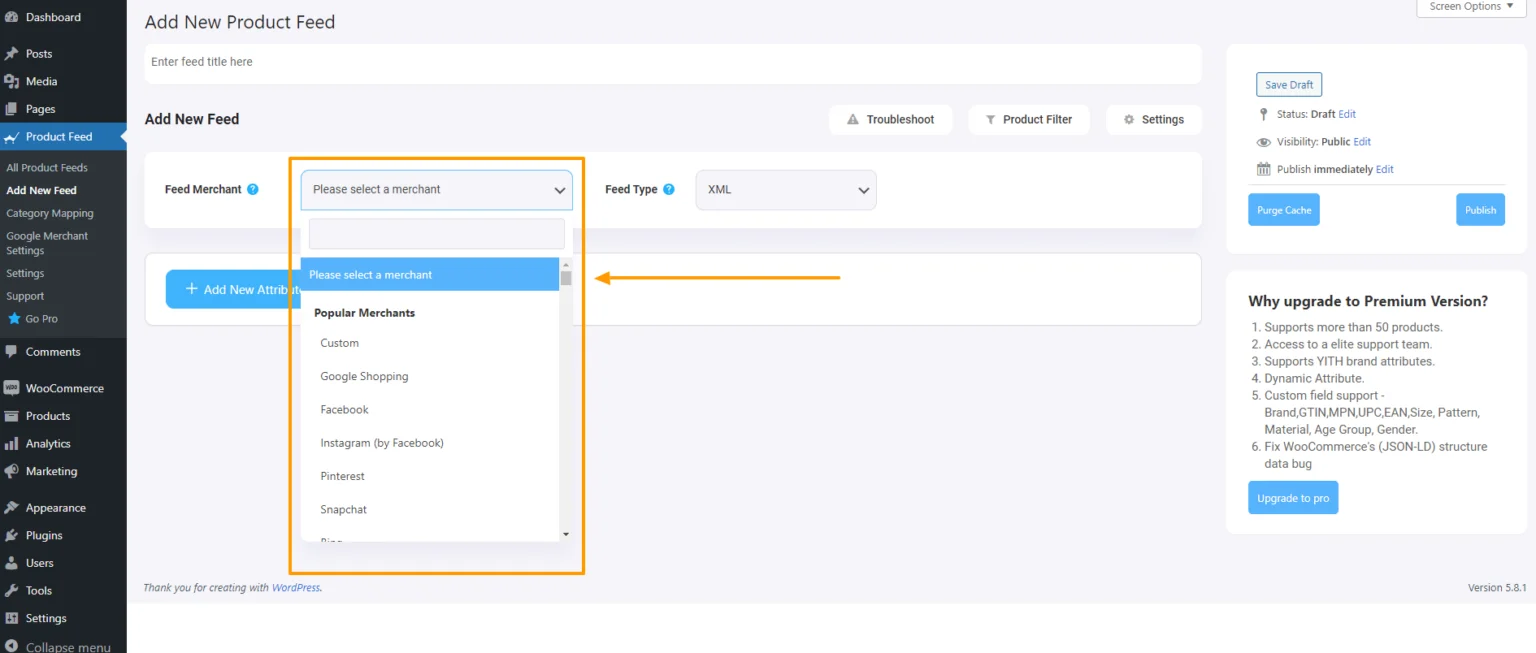The width and height of the screenshot is (1536, 653).
Task: Click the Product Filter button label
Action: click(x=1037, y=119)
